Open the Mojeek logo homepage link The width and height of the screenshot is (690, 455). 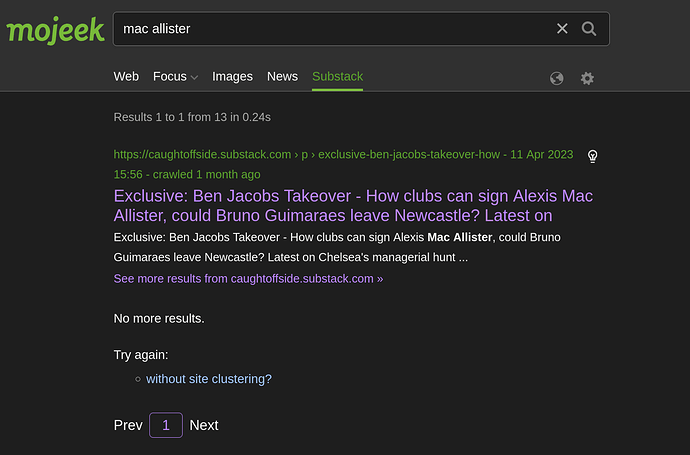[55, 29]
